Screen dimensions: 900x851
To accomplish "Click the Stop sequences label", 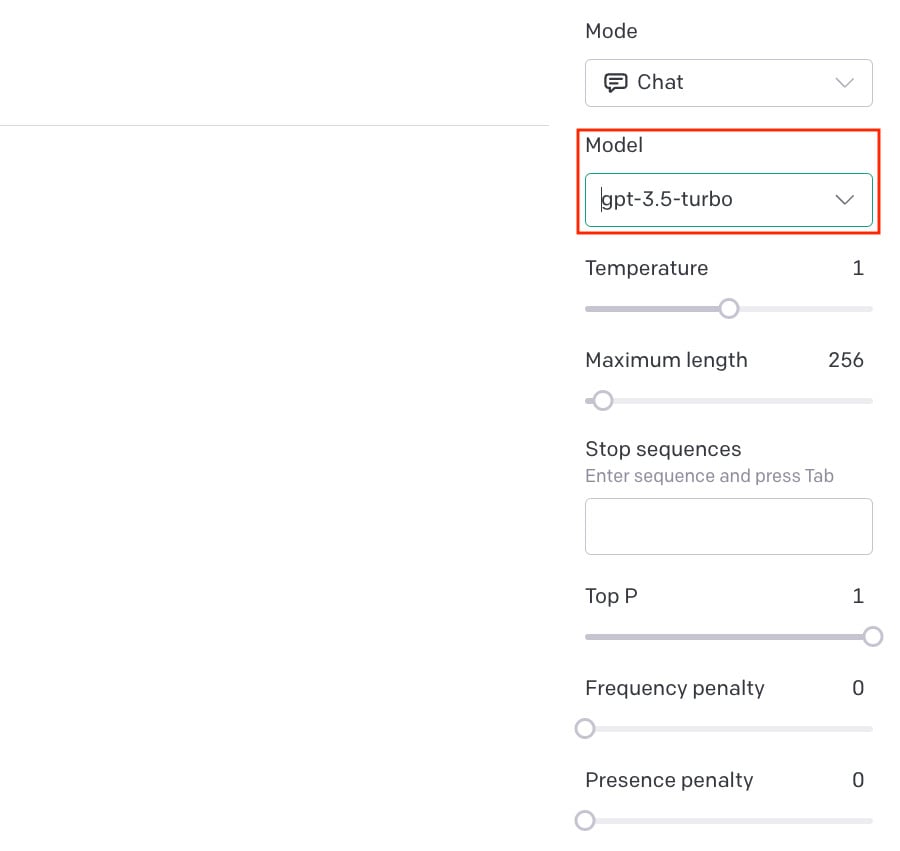I will (x=663, y=449).
